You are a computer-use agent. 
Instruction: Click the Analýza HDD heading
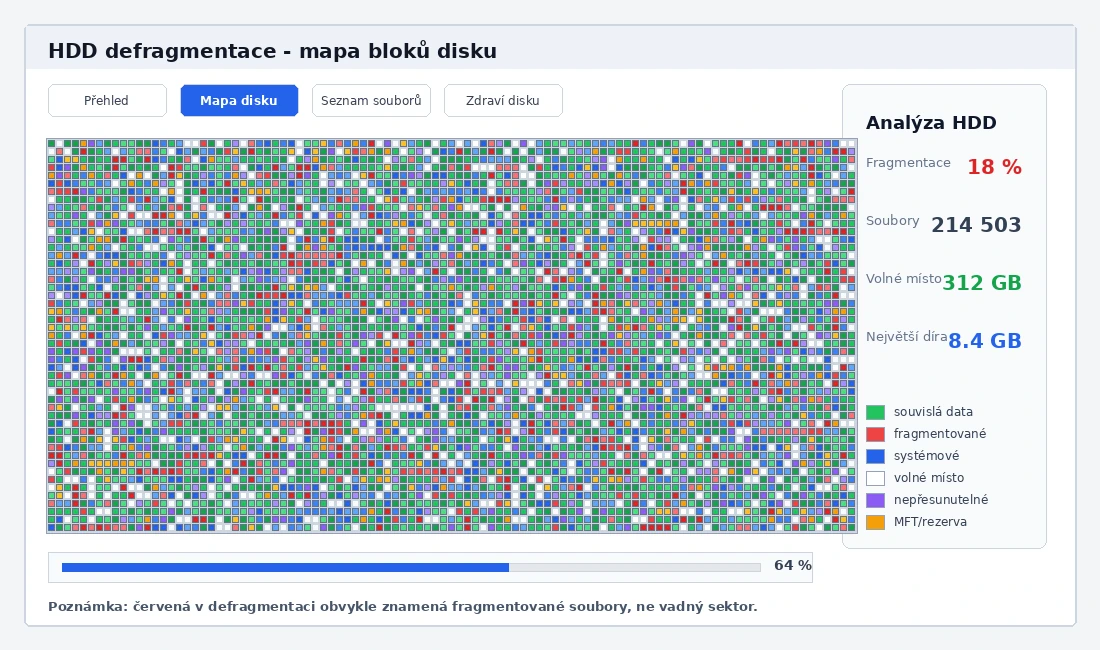931,123
